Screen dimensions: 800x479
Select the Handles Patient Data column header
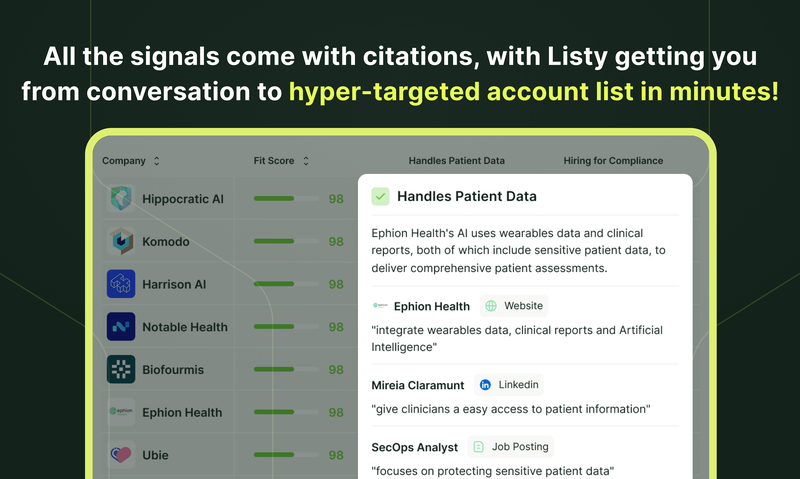point(456,161)
